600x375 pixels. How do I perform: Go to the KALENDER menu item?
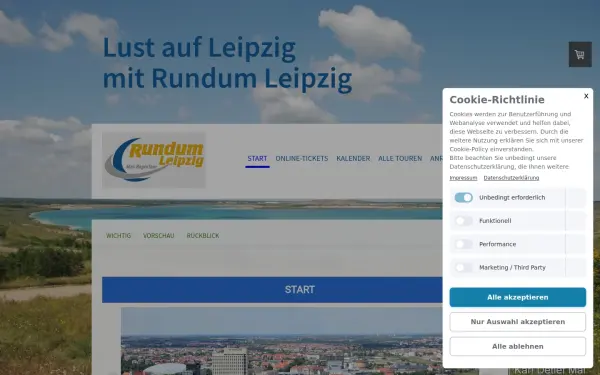[353, 158]
